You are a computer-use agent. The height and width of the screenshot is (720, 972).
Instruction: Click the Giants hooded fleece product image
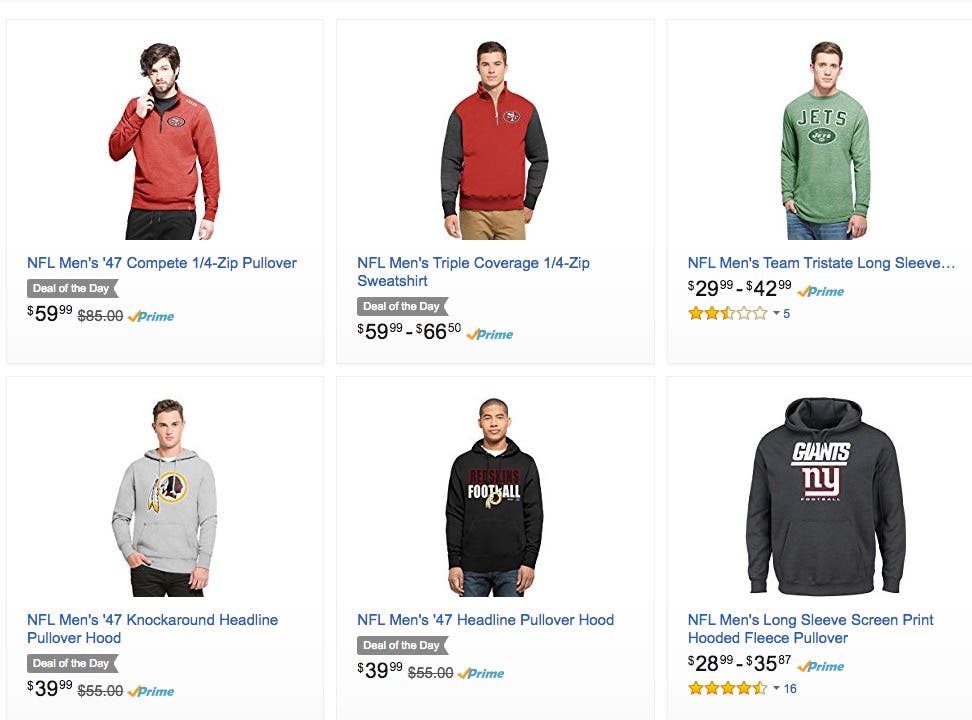coord(825,497)
